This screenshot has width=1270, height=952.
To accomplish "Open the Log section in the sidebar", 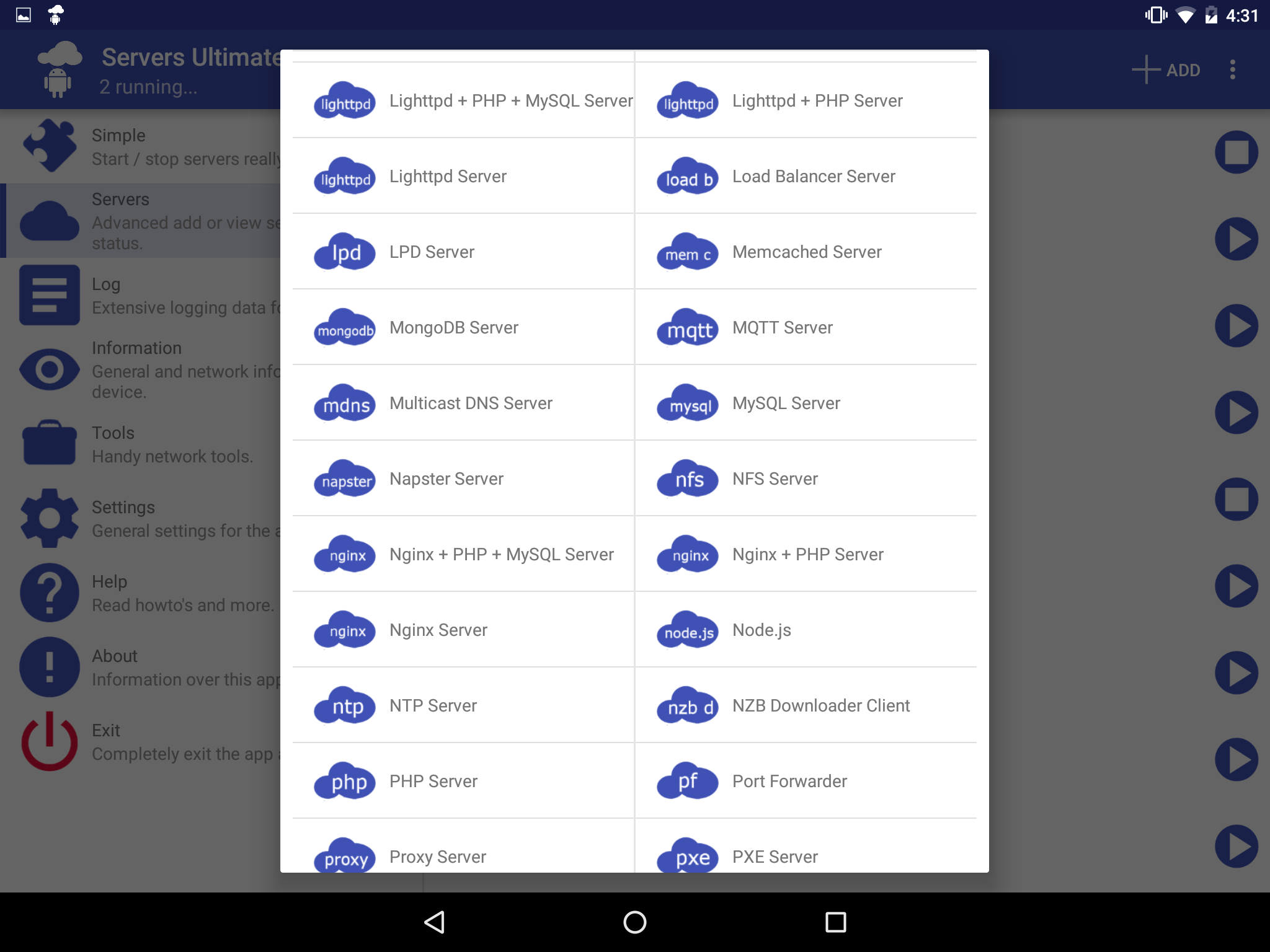I will [x=140, y=296].
